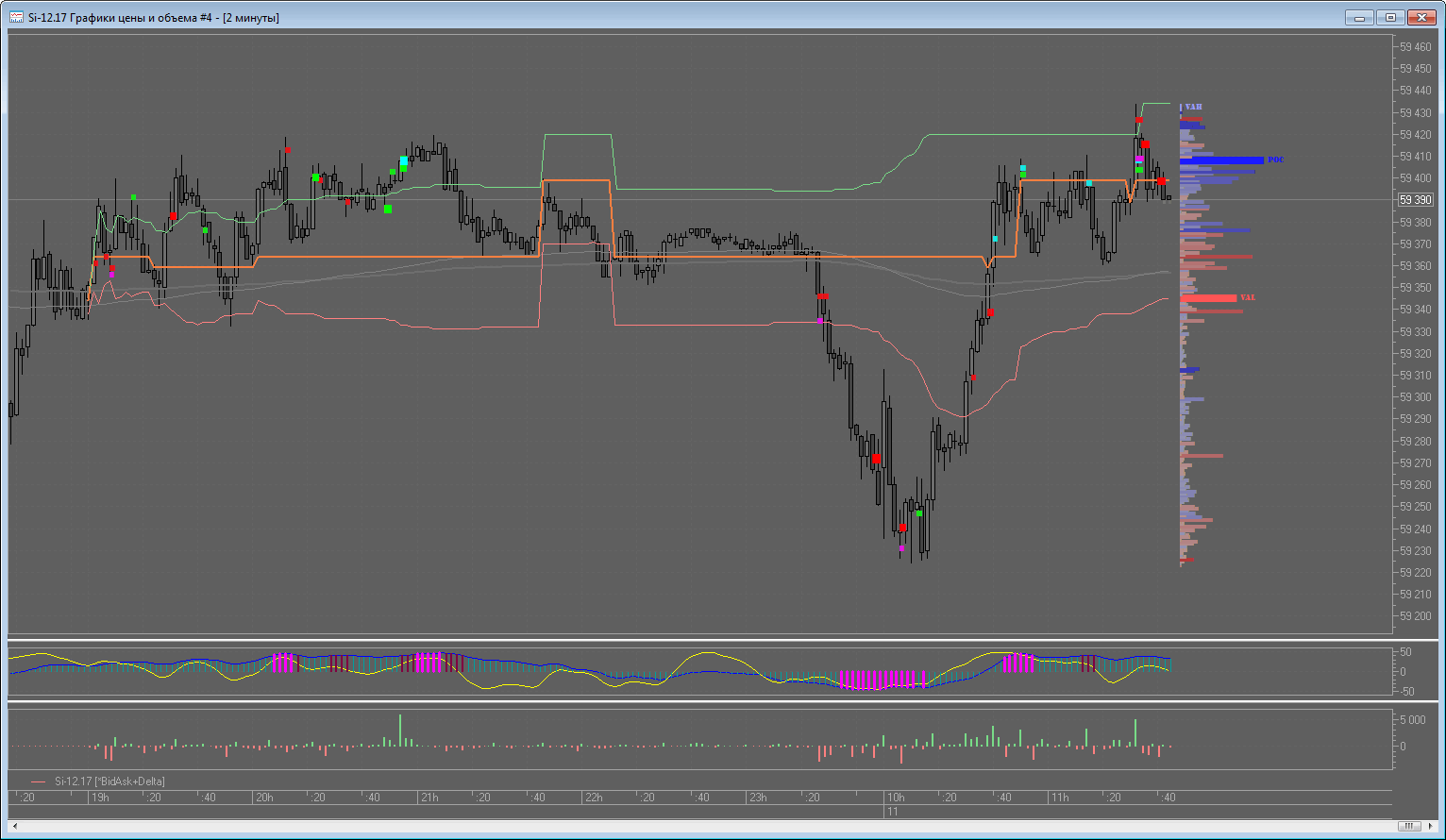The image size is (1446, 840).
Task: Click the 23h time axis label
Action: click(758, 798)
